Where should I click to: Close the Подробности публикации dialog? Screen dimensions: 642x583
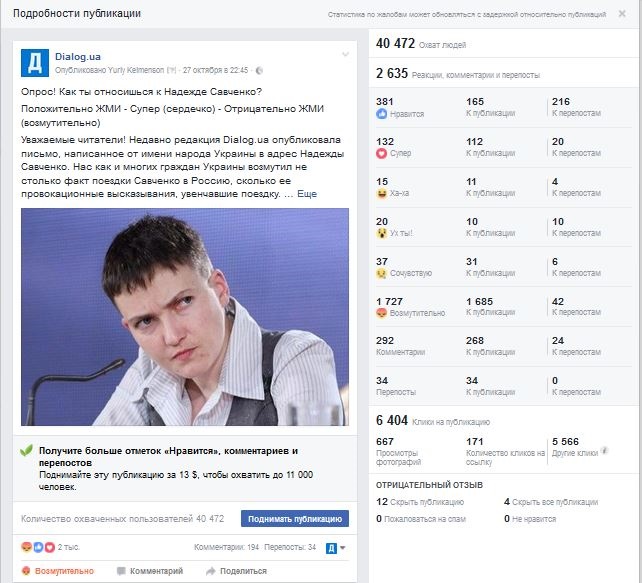coord(622,14)
